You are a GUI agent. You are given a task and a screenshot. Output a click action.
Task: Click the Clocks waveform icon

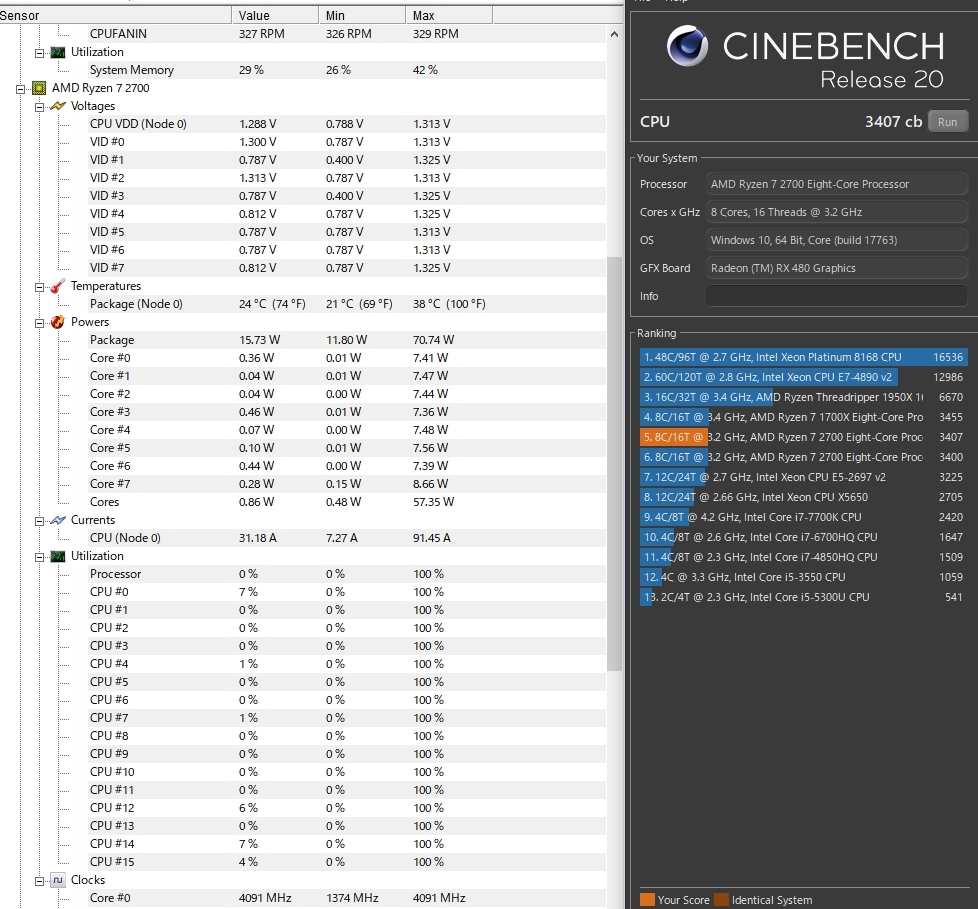click(57, 880)
